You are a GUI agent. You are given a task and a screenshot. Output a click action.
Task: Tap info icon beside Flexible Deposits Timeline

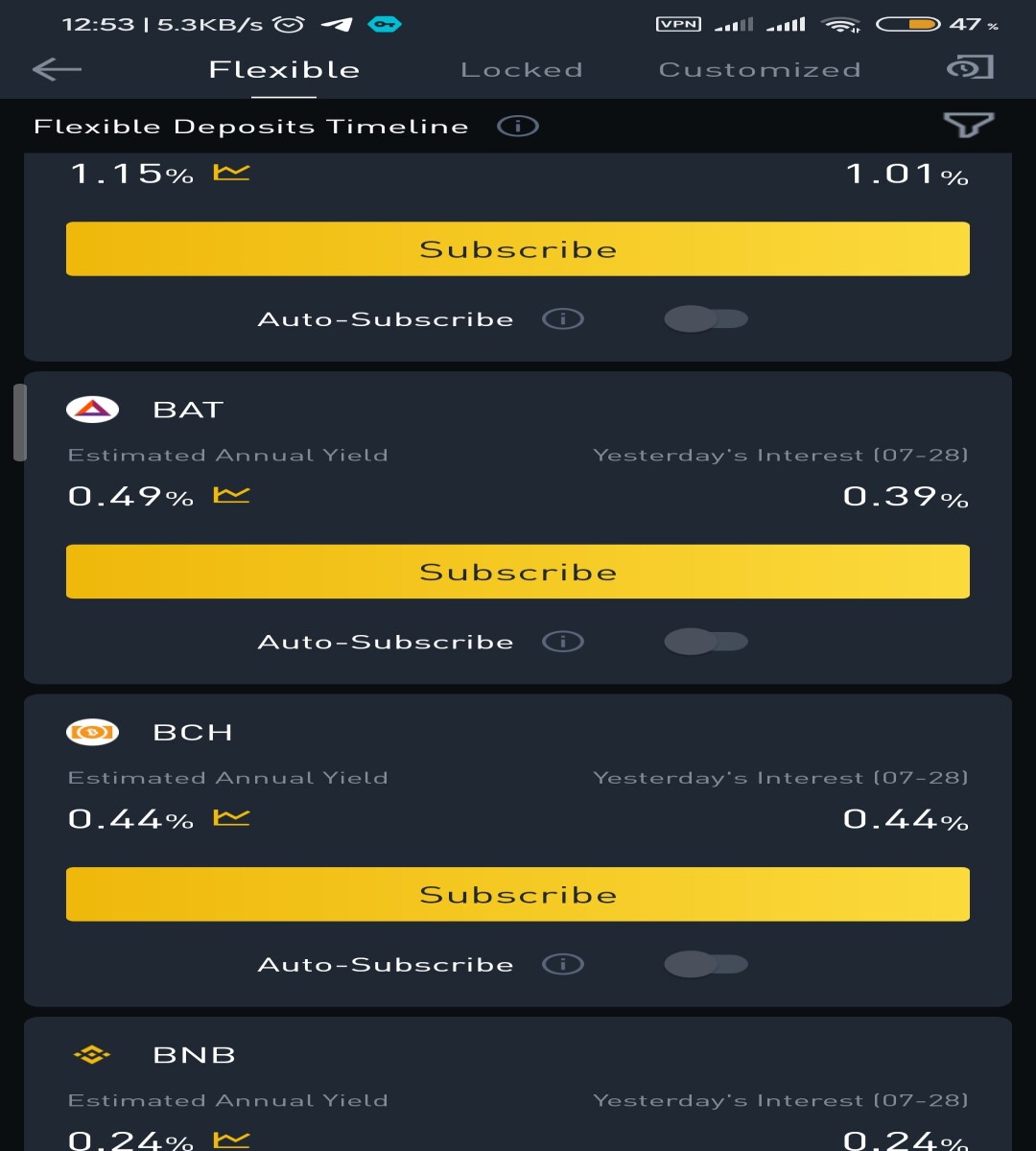point(518,126)
